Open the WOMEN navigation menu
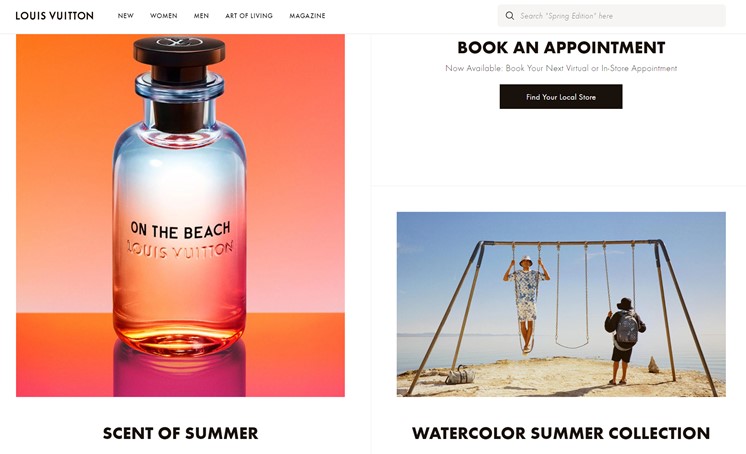This screenshot has width=746, height=454. 164,16
